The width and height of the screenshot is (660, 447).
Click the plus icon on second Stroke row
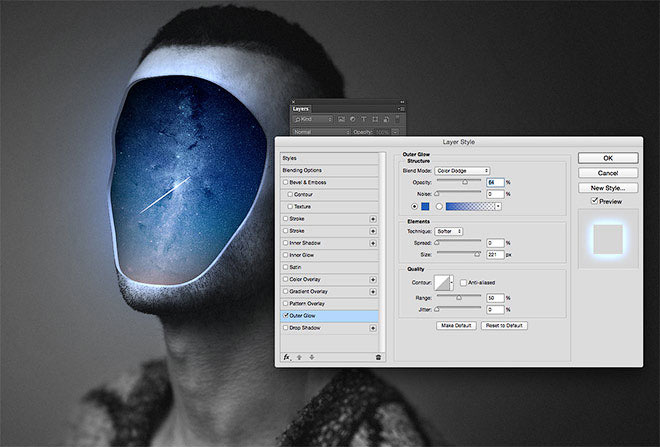pos(373,231)
